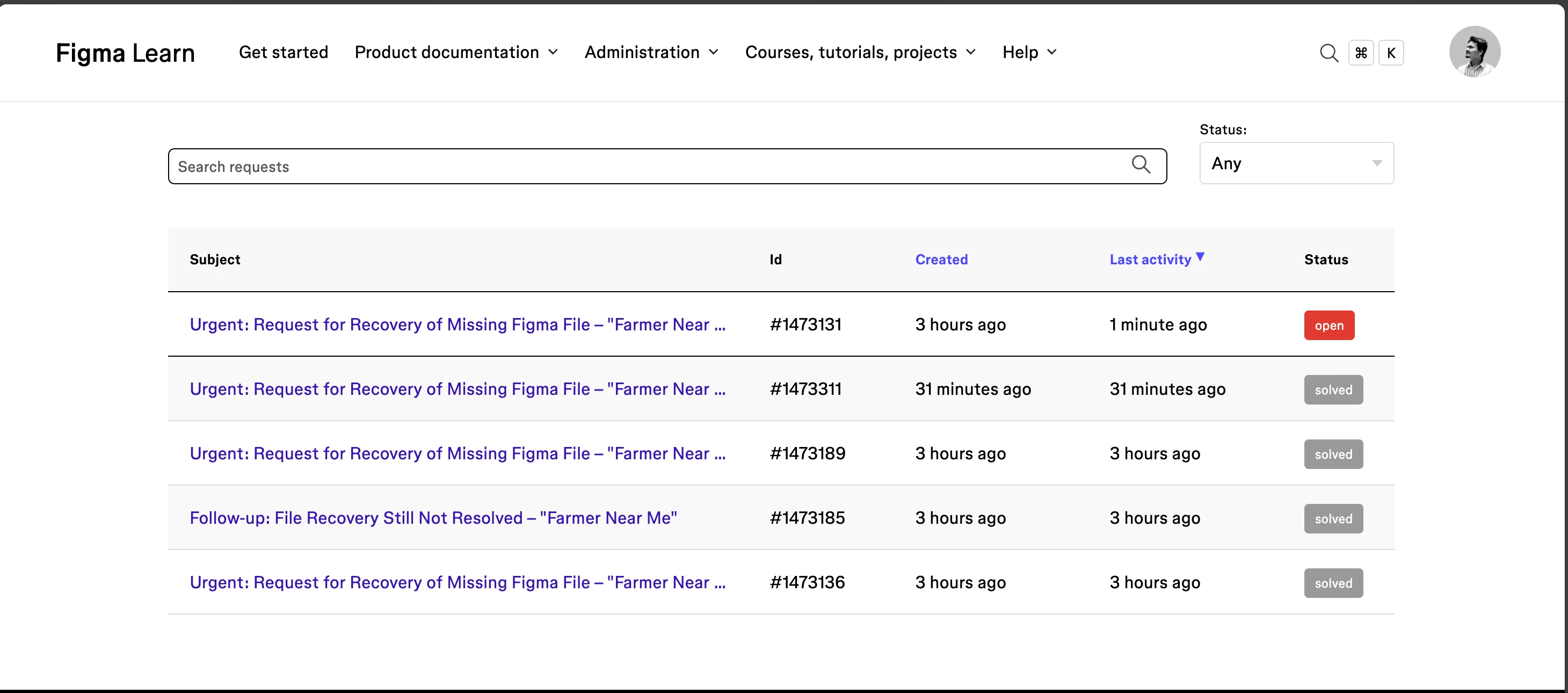Open the Get started page
The image size is (1568, 693).
[x=284, y=52]
